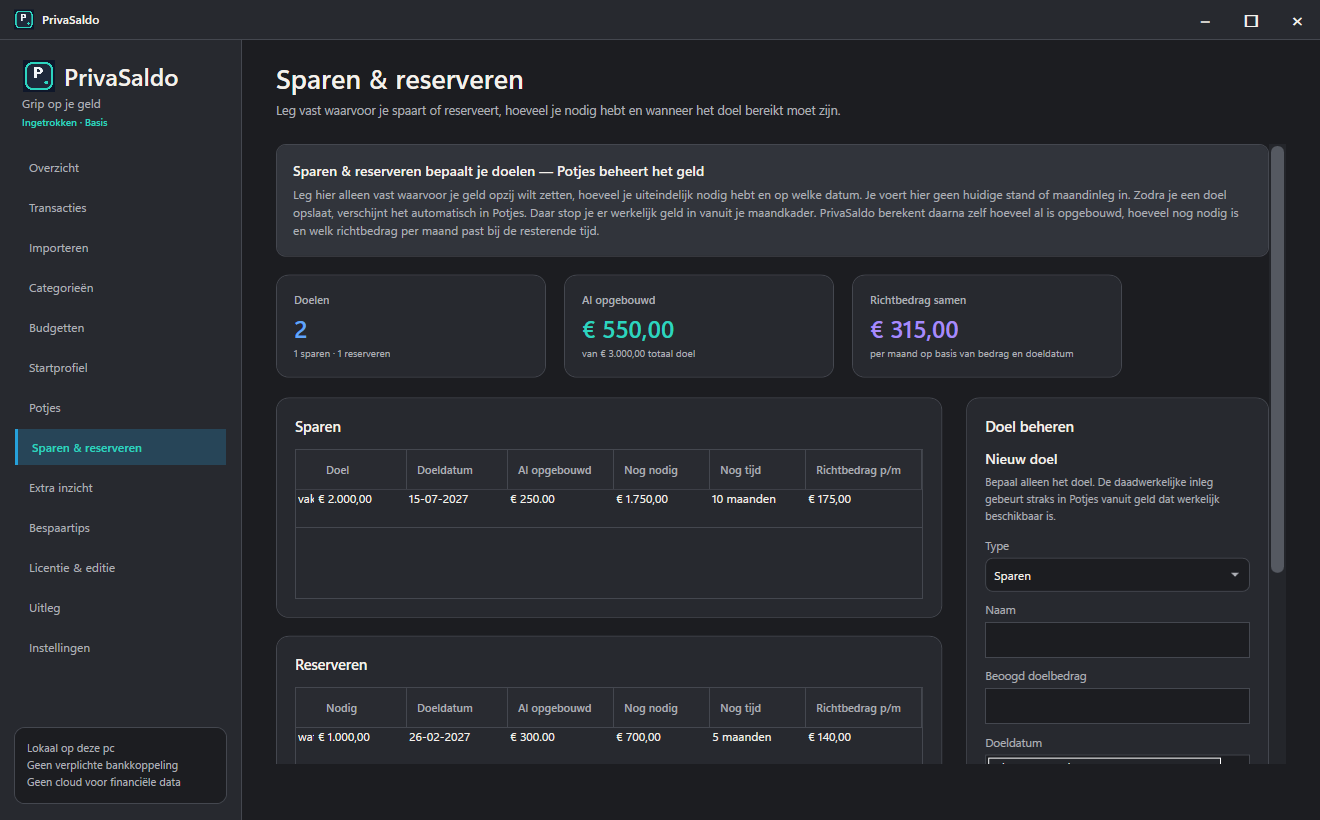Click the PrivaSaldo icon in the title bar
The width and height of the screenshot is (1320, 820).
point(24,20)
